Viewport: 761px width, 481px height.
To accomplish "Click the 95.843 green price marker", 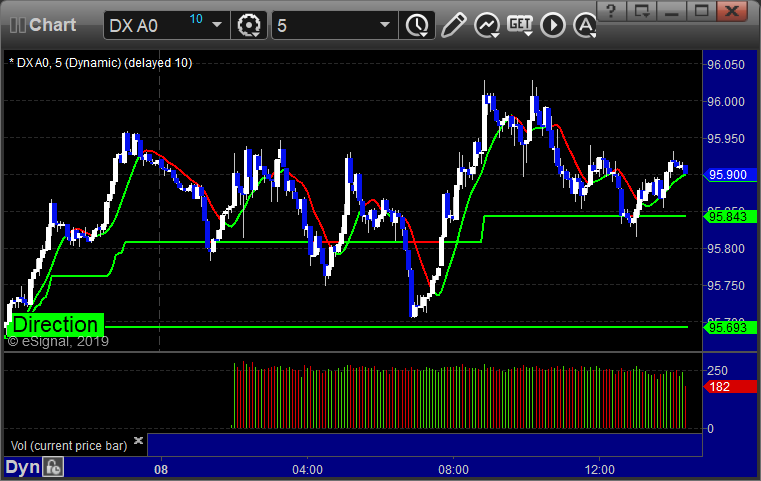I will pyautogui.click(x=730, y=216).
